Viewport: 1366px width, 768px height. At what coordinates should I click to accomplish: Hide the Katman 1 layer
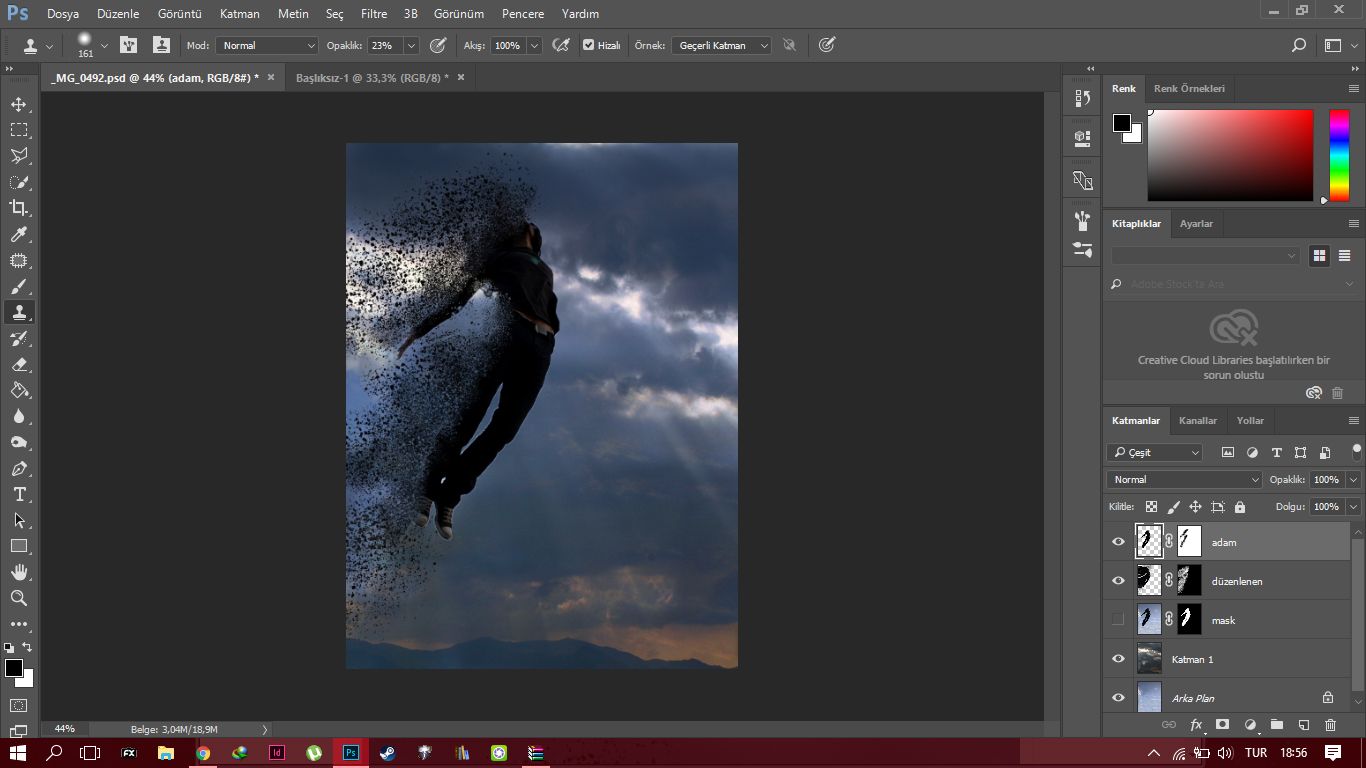coord(1119,659)
